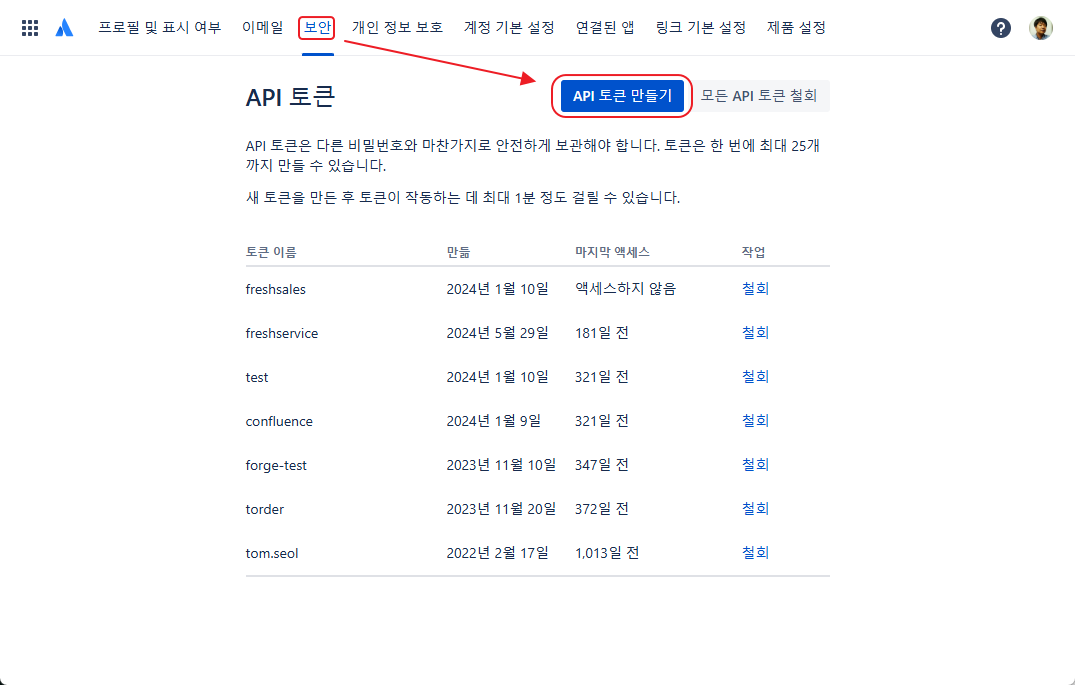Select the 보안 tab
This screenshot has height=685, width=1075.
317,28
